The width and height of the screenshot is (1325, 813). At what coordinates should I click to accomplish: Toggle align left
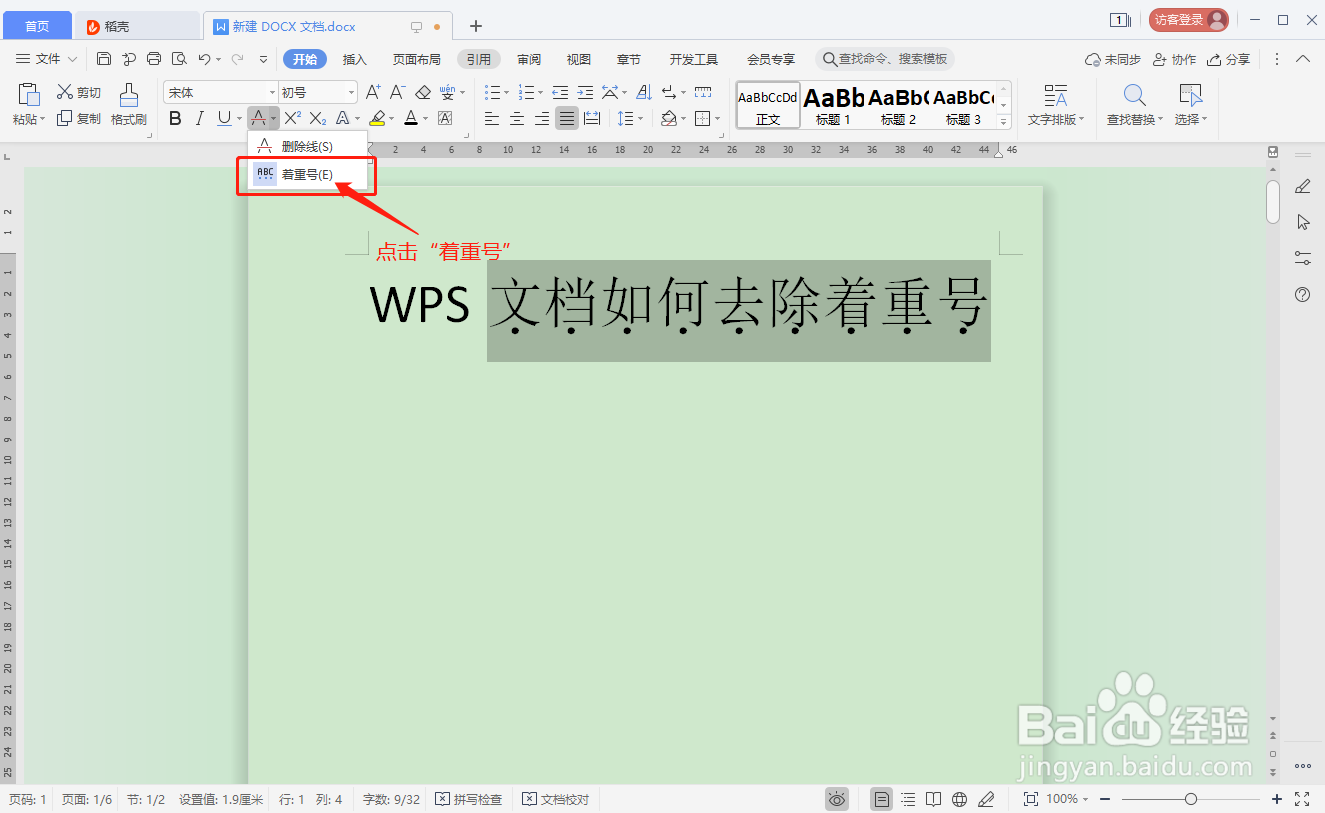point(492,119)
